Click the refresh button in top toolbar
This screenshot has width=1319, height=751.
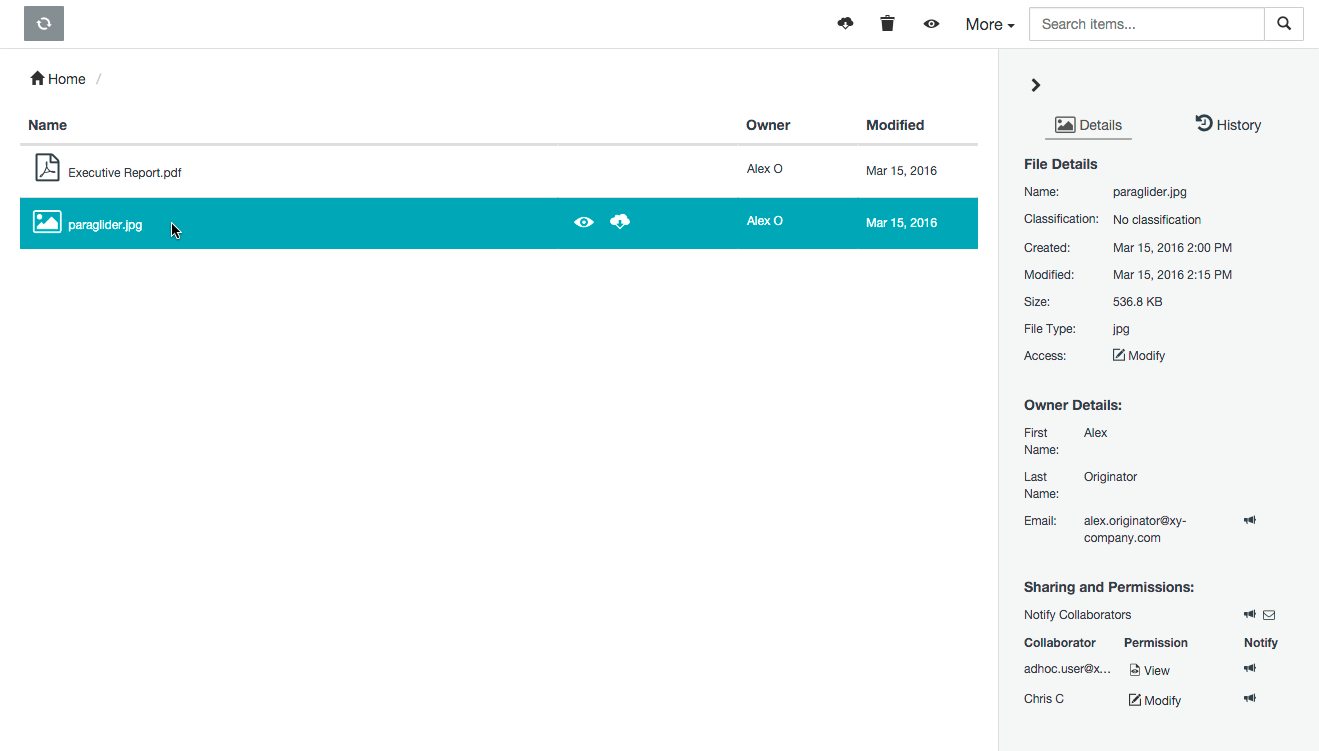(44, 24)
